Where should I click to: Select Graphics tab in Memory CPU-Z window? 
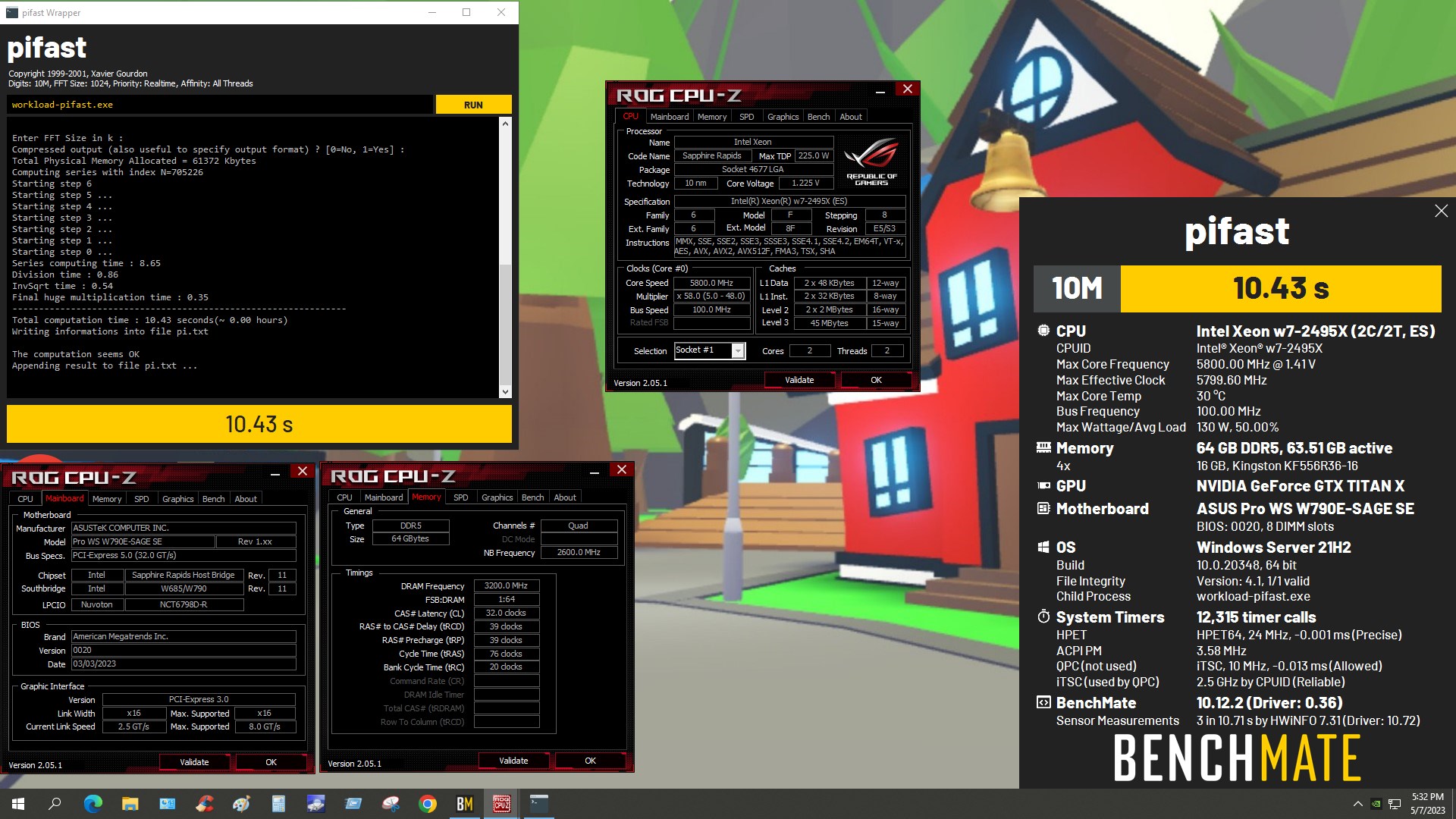click(497, 497)
